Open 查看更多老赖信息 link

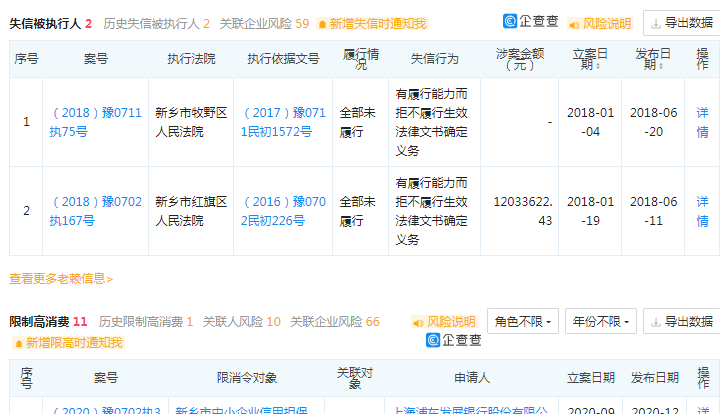61,278
